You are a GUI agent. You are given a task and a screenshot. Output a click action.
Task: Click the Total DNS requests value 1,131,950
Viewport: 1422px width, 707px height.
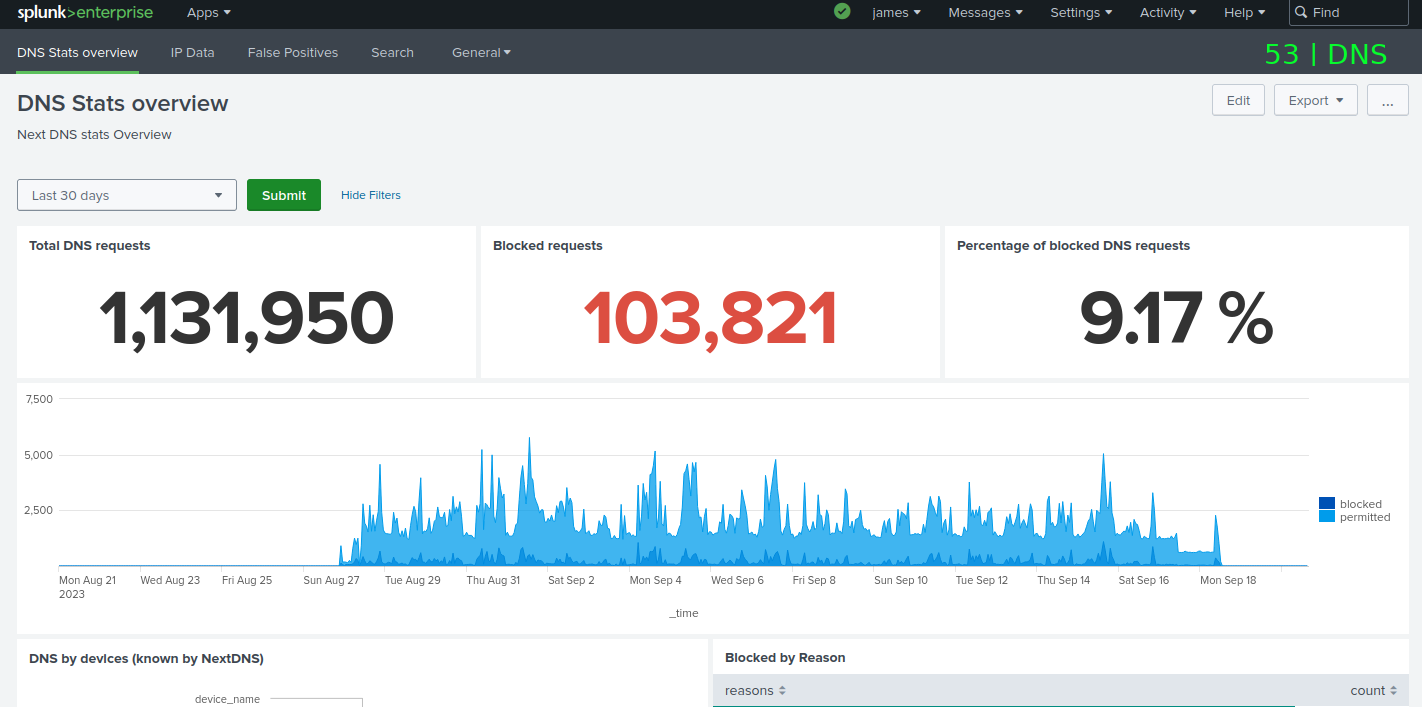(246, 320)
